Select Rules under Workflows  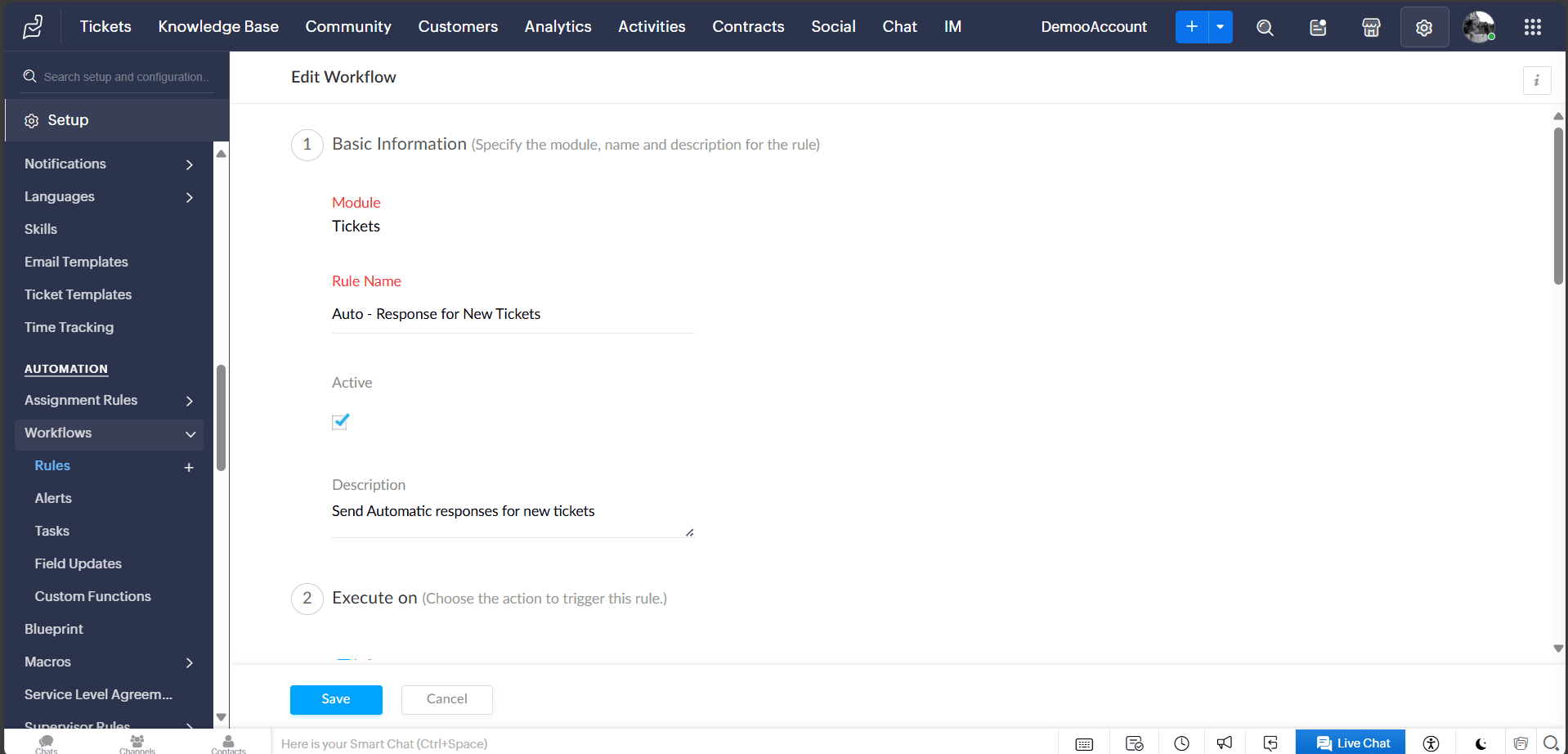tap(52, 465)
